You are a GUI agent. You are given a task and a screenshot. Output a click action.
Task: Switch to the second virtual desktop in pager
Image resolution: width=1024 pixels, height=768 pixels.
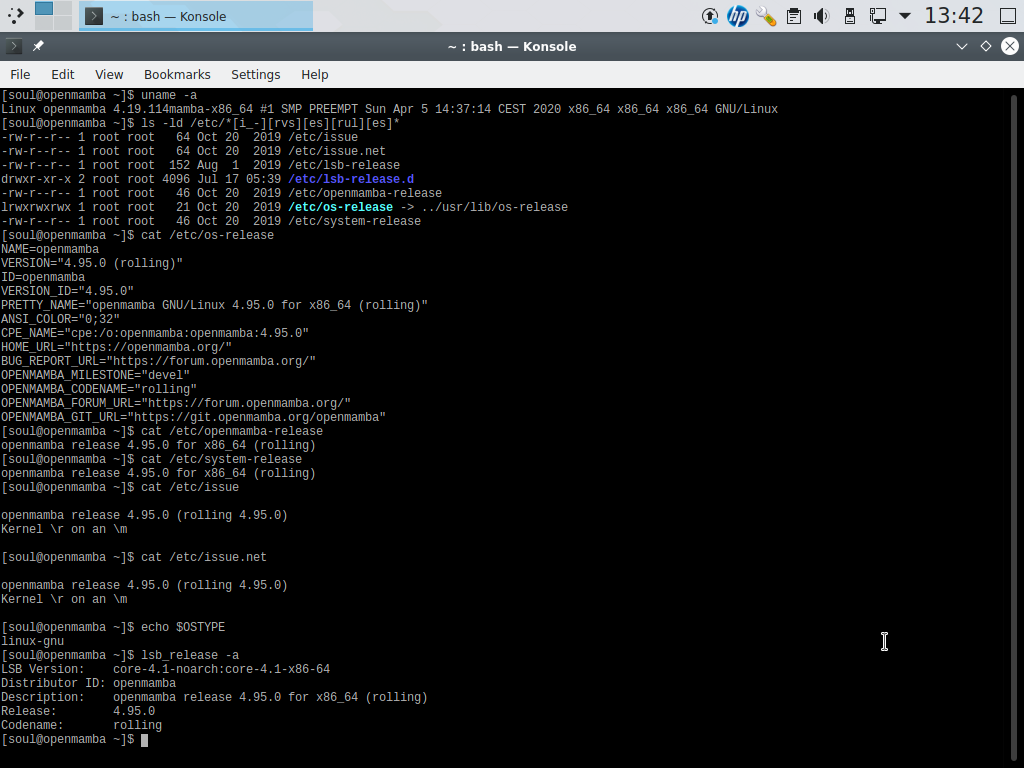click(x=63, y=8)
